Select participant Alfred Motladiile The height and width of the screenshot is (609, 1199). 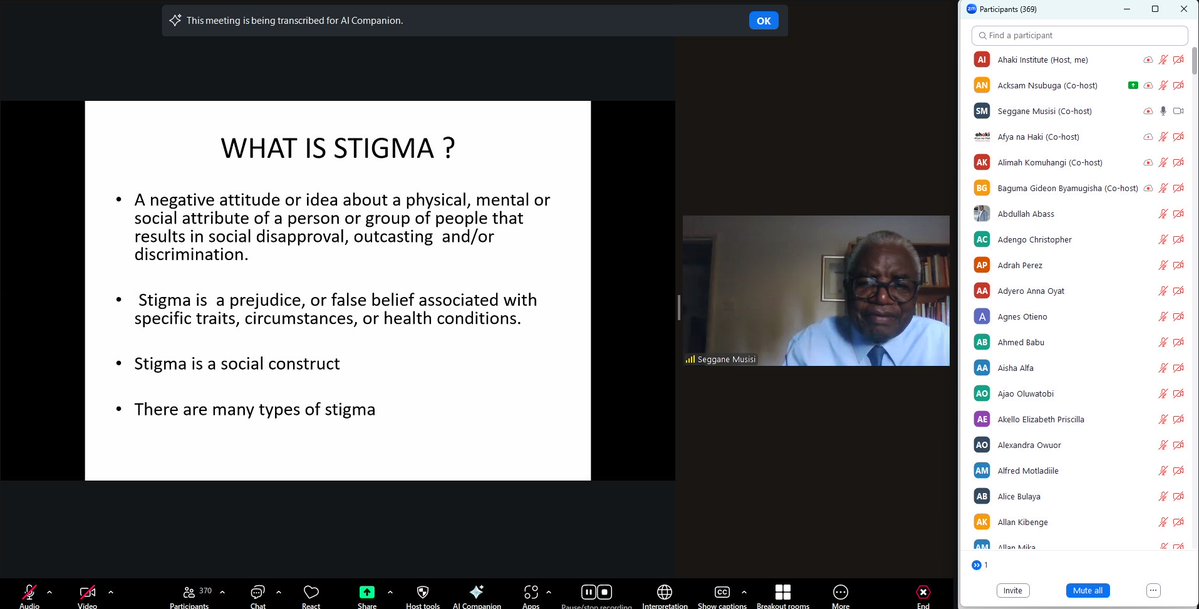(1079, 471)
